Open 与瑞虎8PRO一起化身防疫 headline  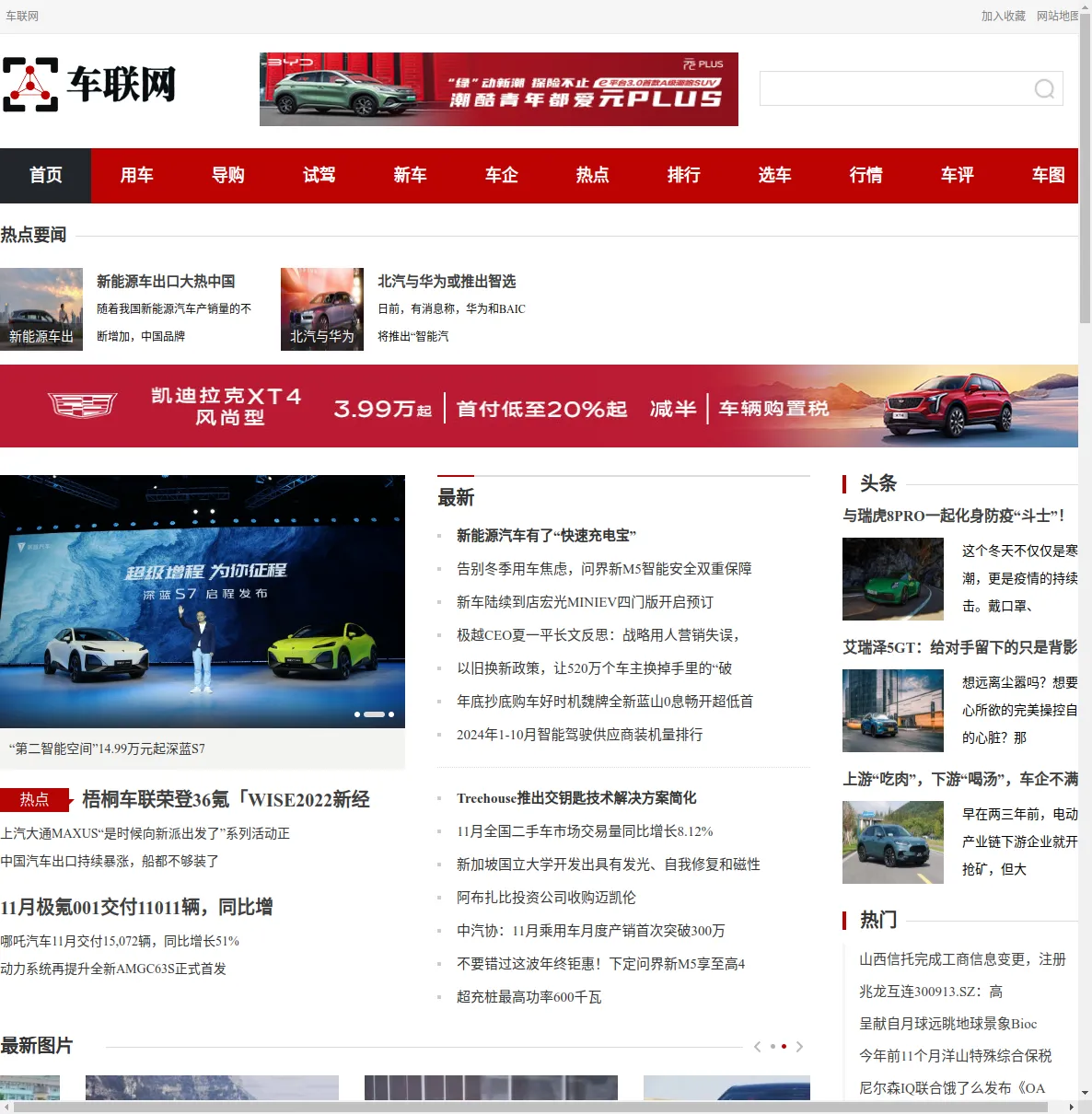pos(954,516)
